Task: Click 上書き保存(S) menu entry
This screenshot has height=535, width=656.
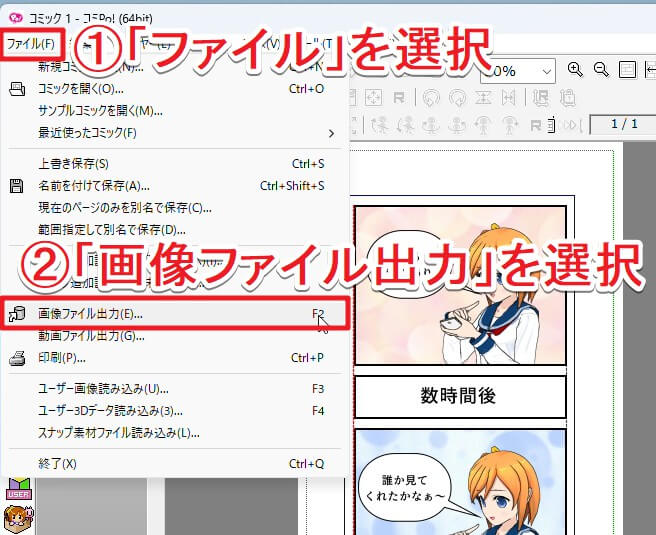Action: tap(175, 164)
